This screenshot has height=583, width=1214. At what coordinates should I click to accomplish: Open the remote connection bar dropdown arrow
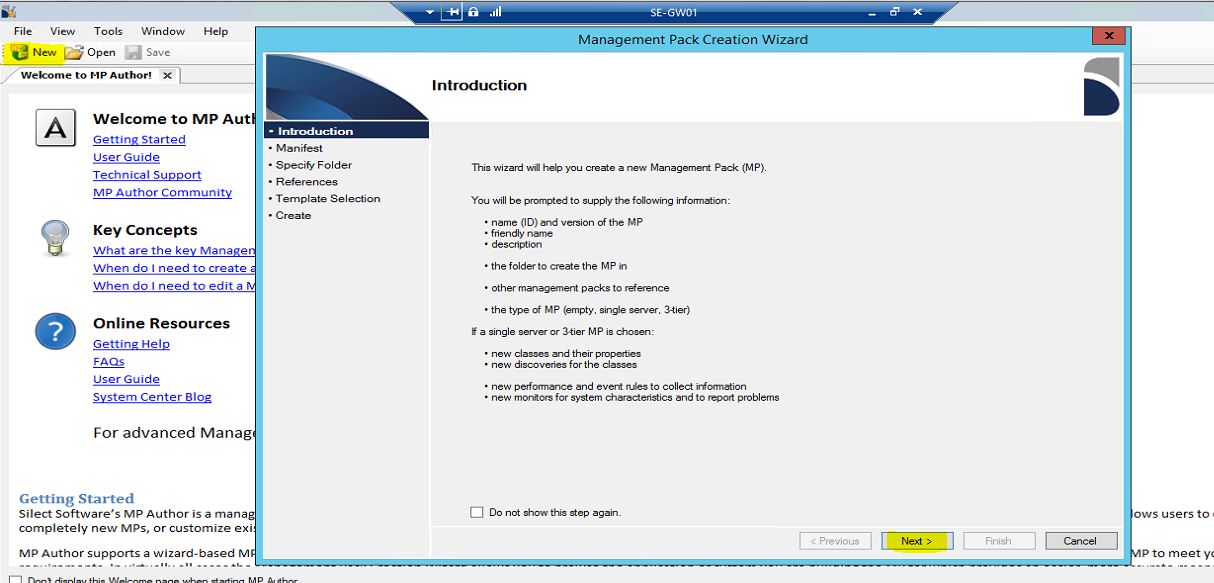click(430, 12)
